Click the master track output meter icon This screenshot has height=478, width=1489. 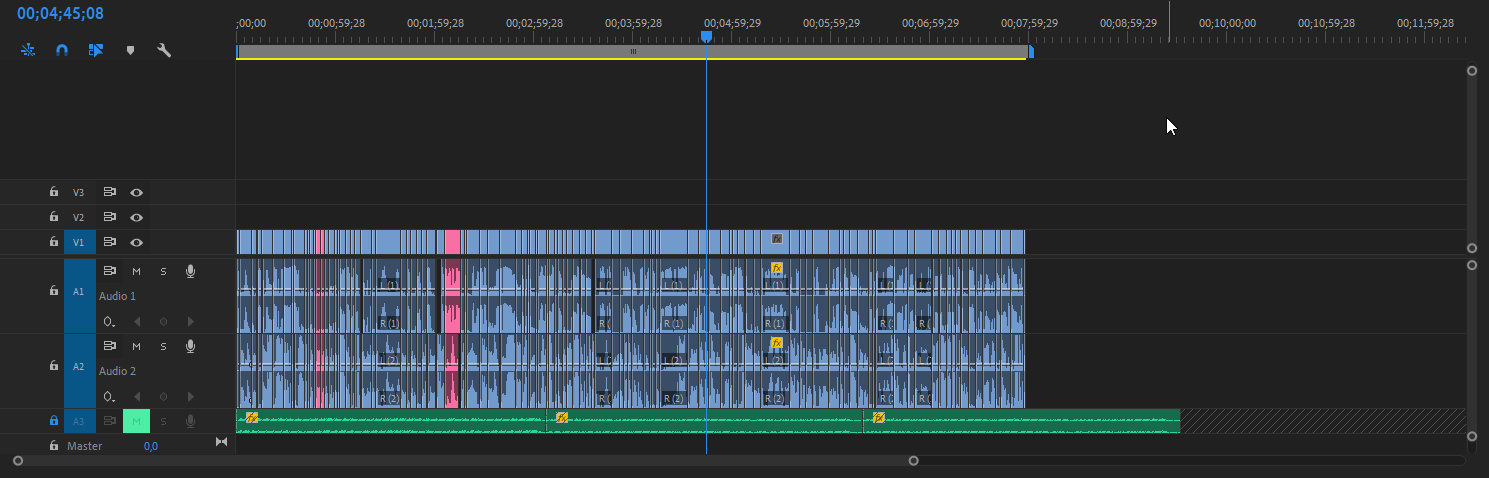[x=221, y=442]
